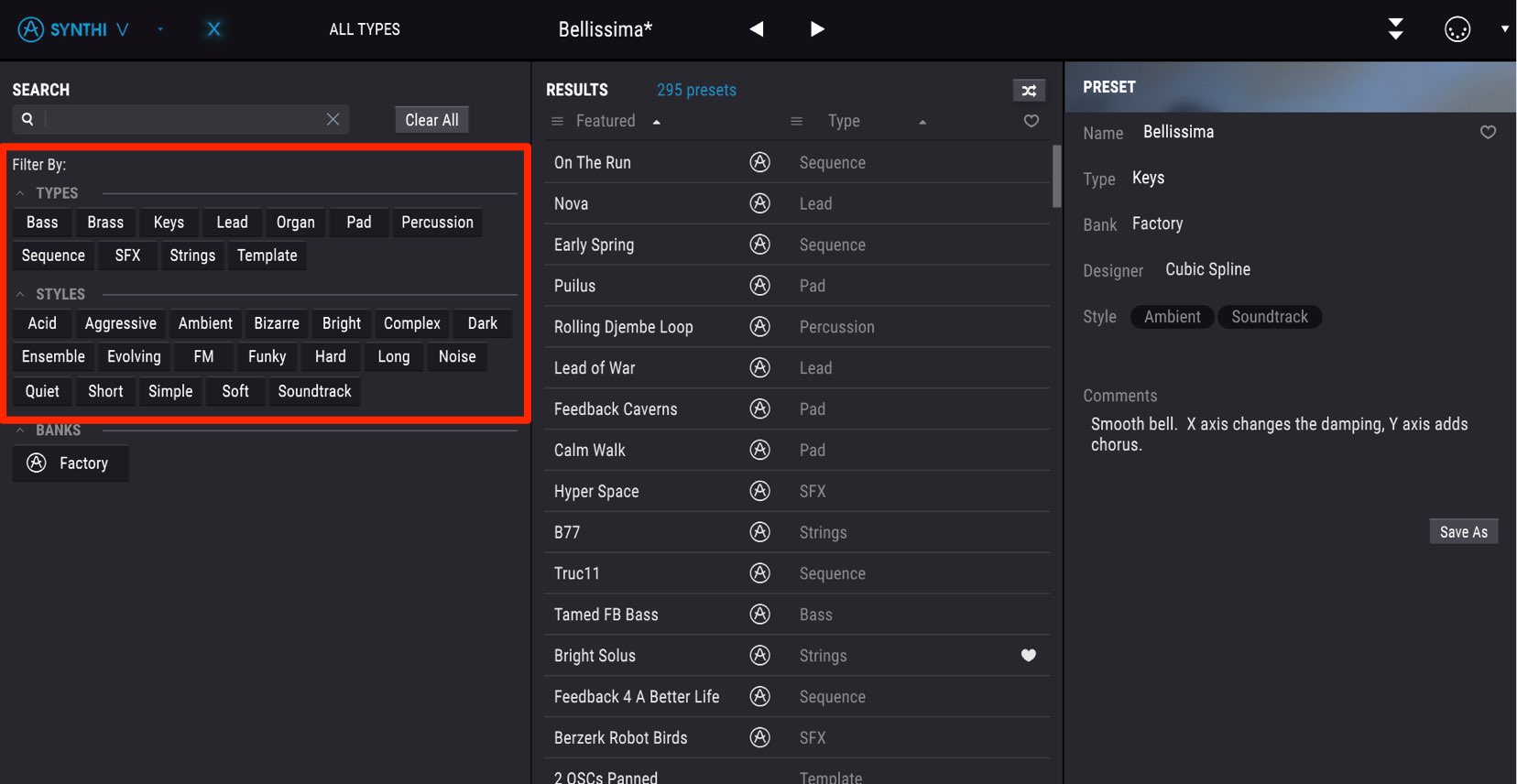Viewport: 1517px width, 784px height.
Task: Toggle the Ambient style filter tag
Action: [205, 323]
